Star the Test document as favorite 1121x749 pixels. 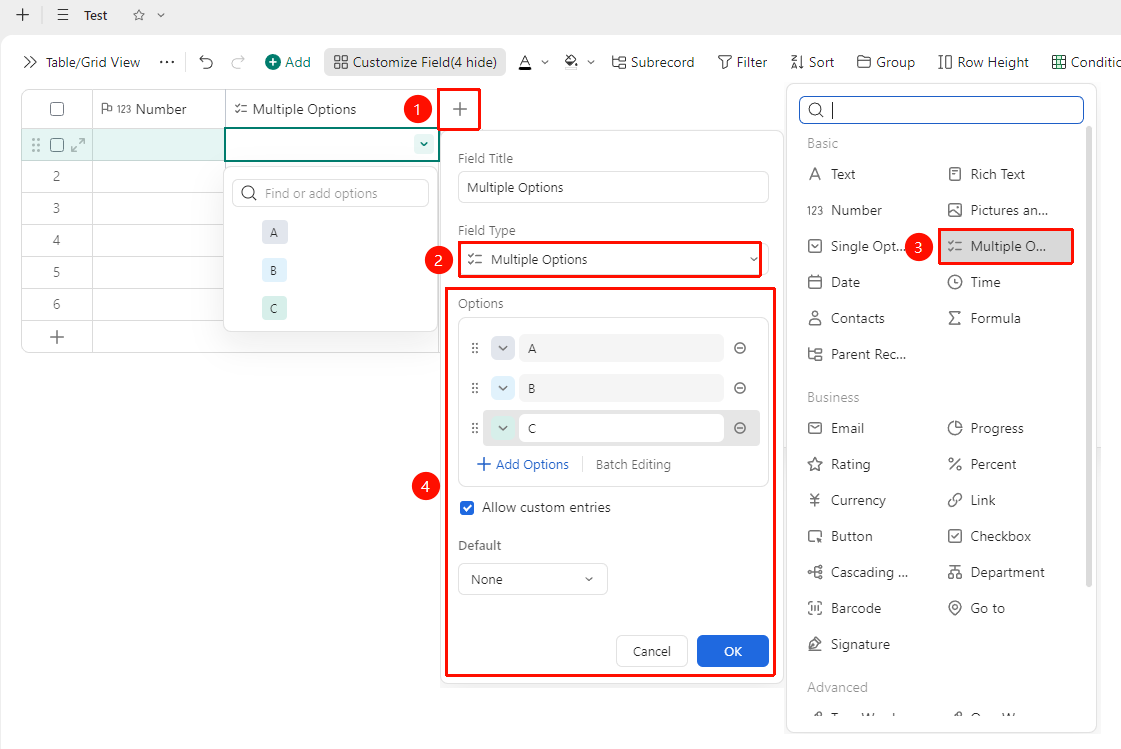(x=139, y=15)
